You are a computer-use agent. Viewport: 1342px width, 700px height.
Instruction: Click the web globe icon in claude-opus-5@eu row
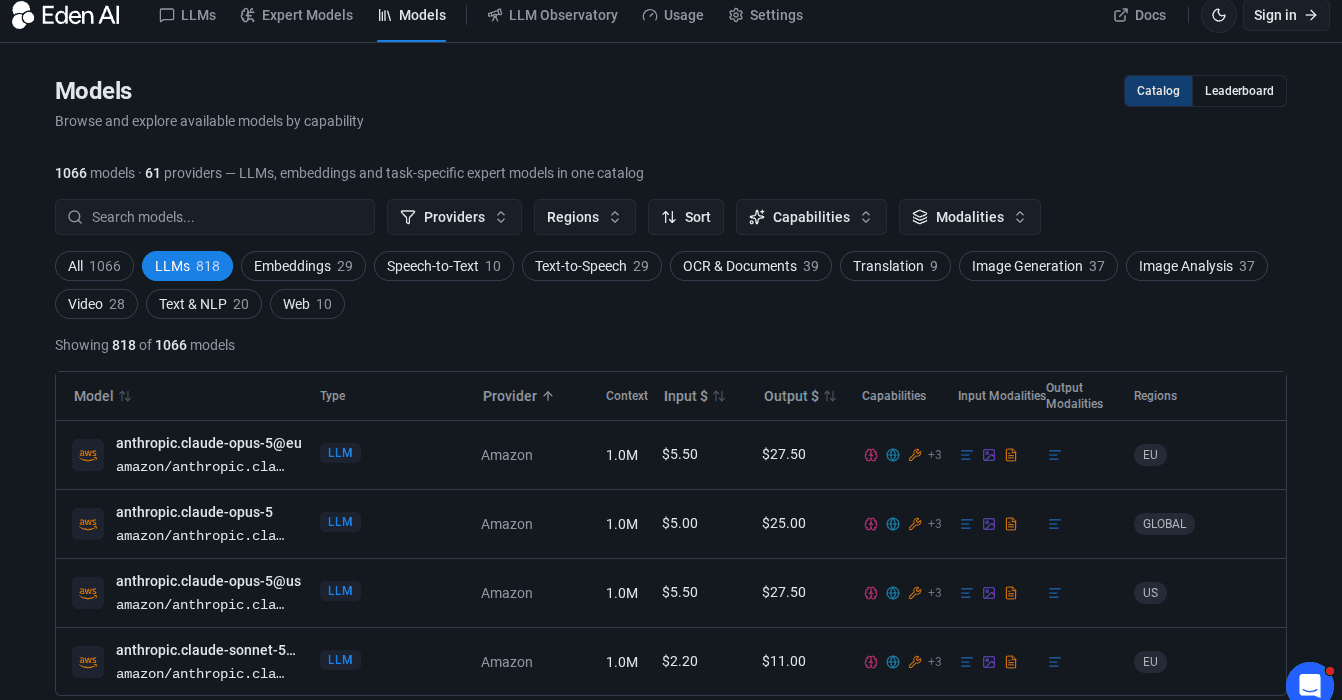pyautogui.click(x=893, y=455)
